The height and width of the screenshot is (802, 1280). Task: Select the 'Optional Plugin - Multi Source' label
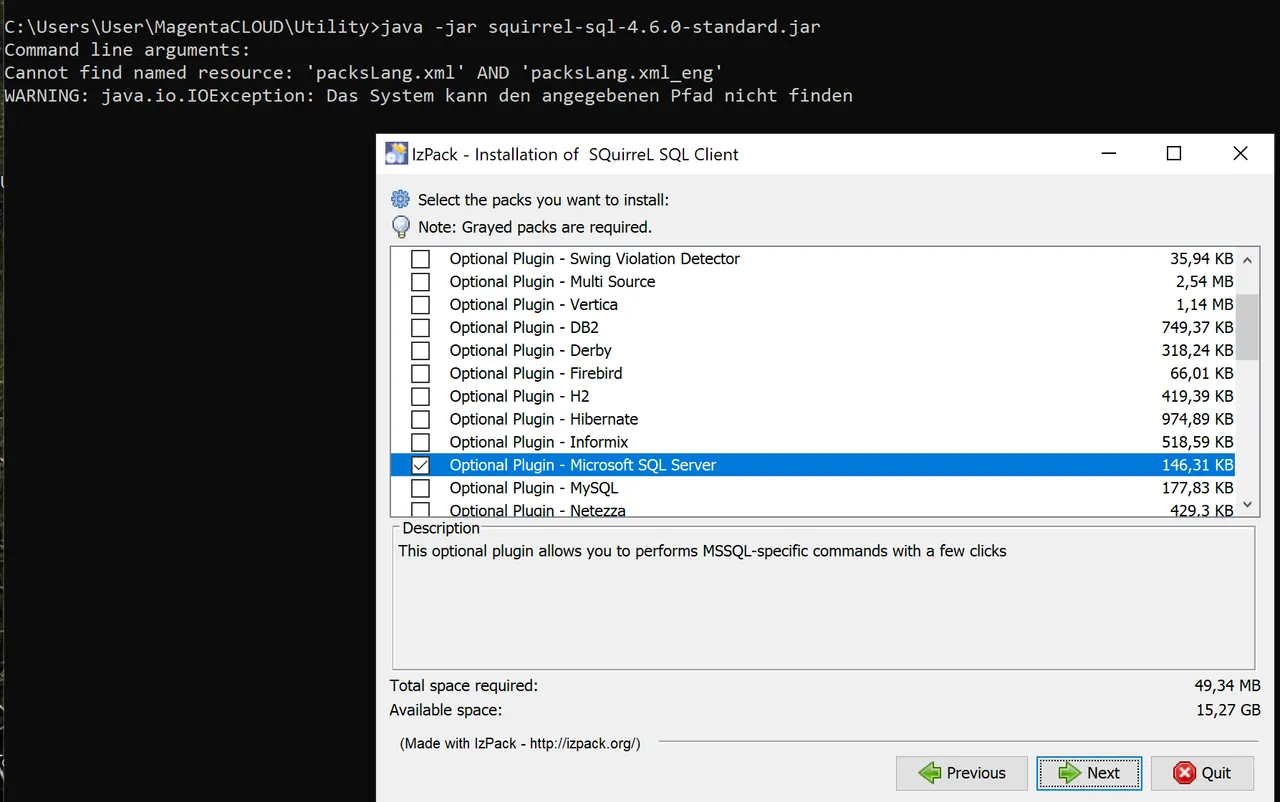point(552,282)
